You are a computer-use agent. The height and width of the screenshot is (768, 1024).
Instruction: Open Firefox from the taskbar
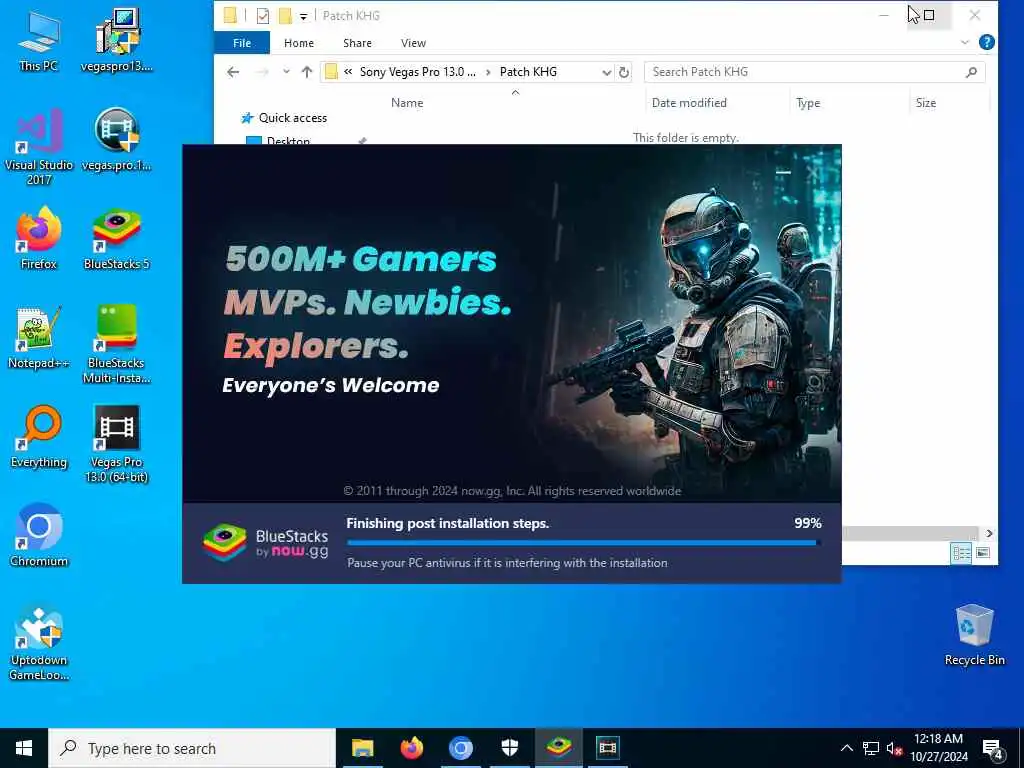[x=411, y=748]
